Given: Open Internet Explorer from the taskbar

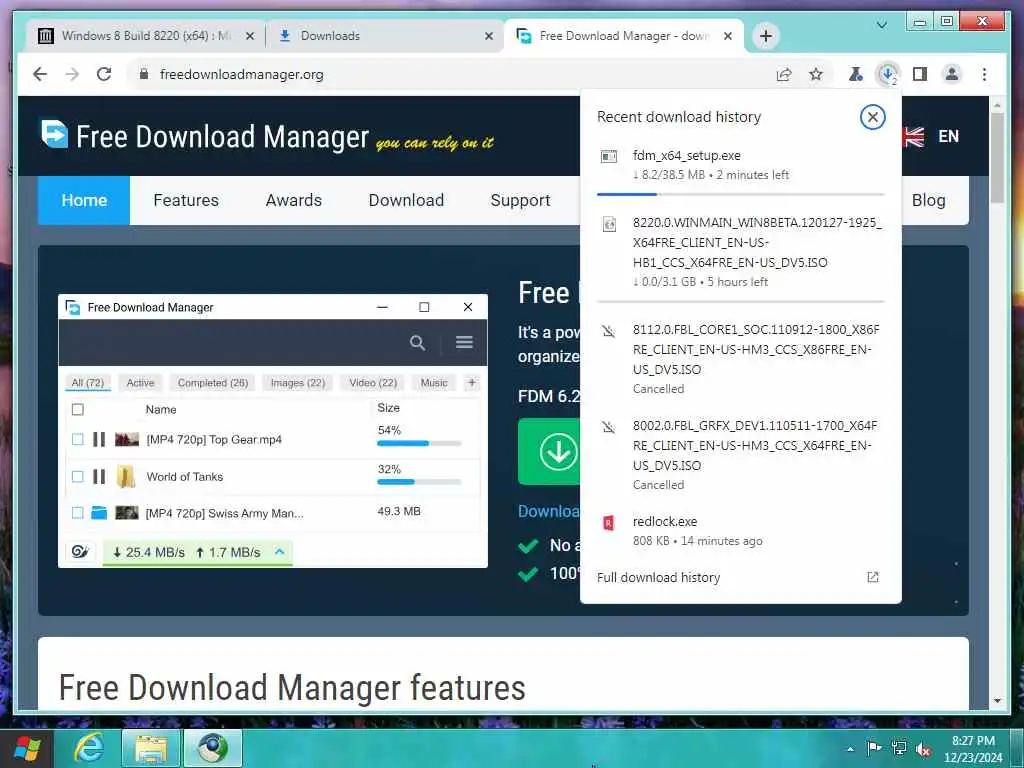Looking at the screenshot, I should click(88, 748).
